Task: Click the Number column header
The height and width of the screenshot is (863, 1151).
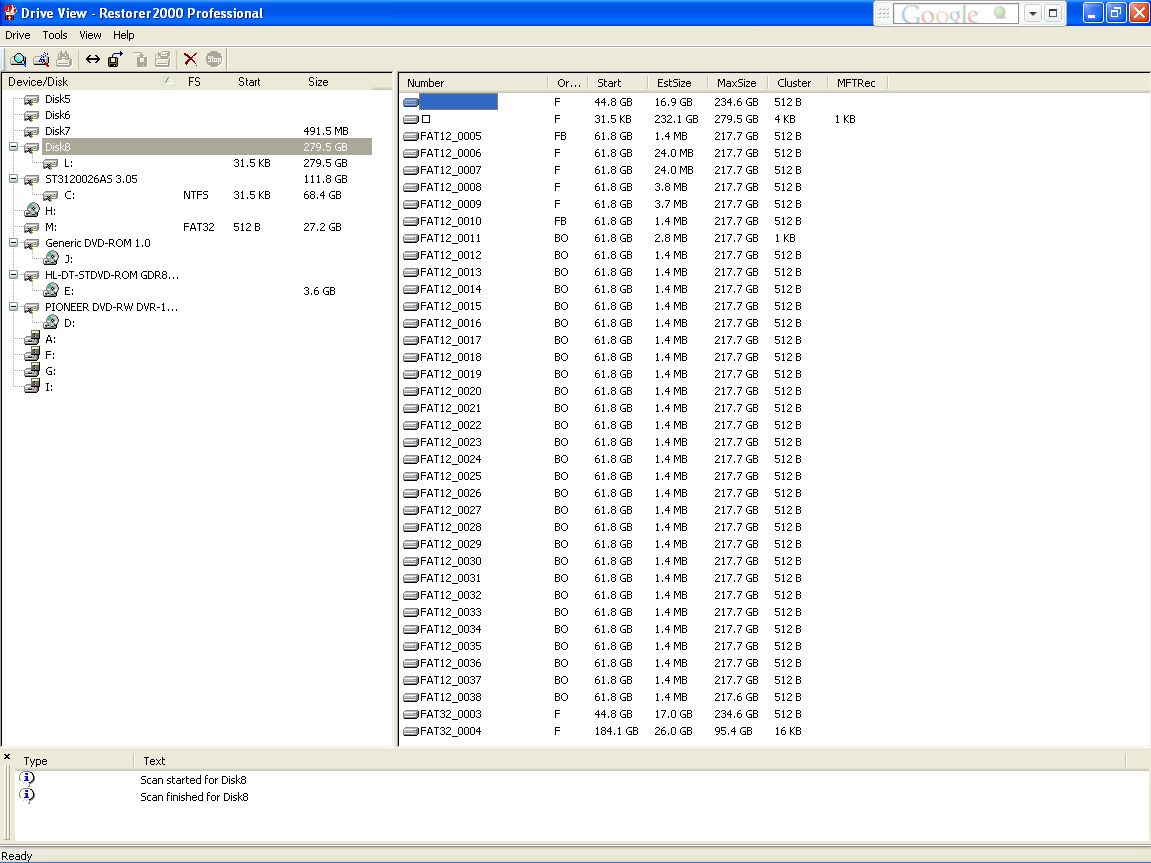Action: [474, 84]
